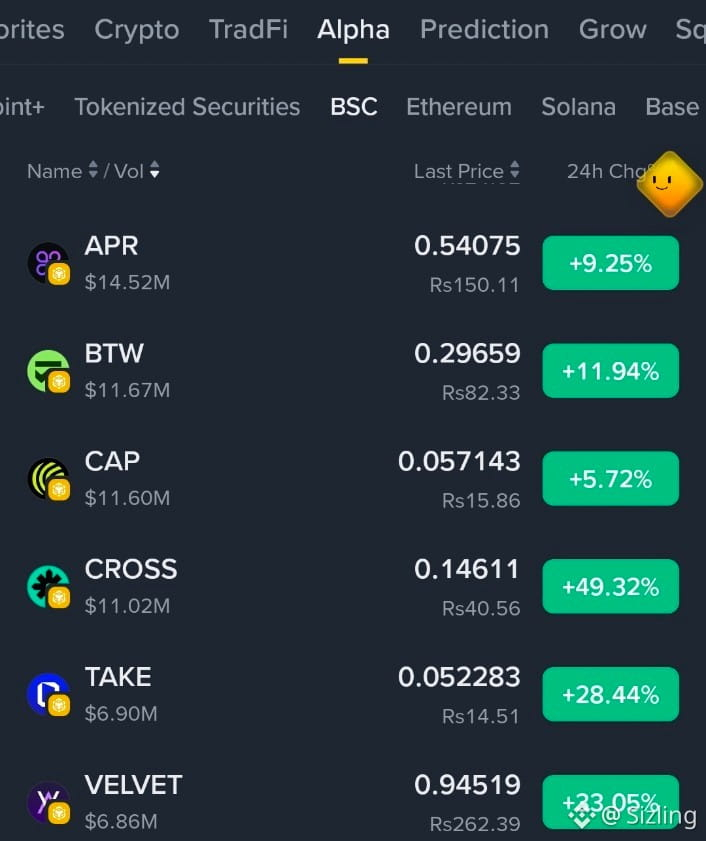706x841 pixels.
Task: Open the CROSS token logo icon
Action: click(x=48, y=587)
